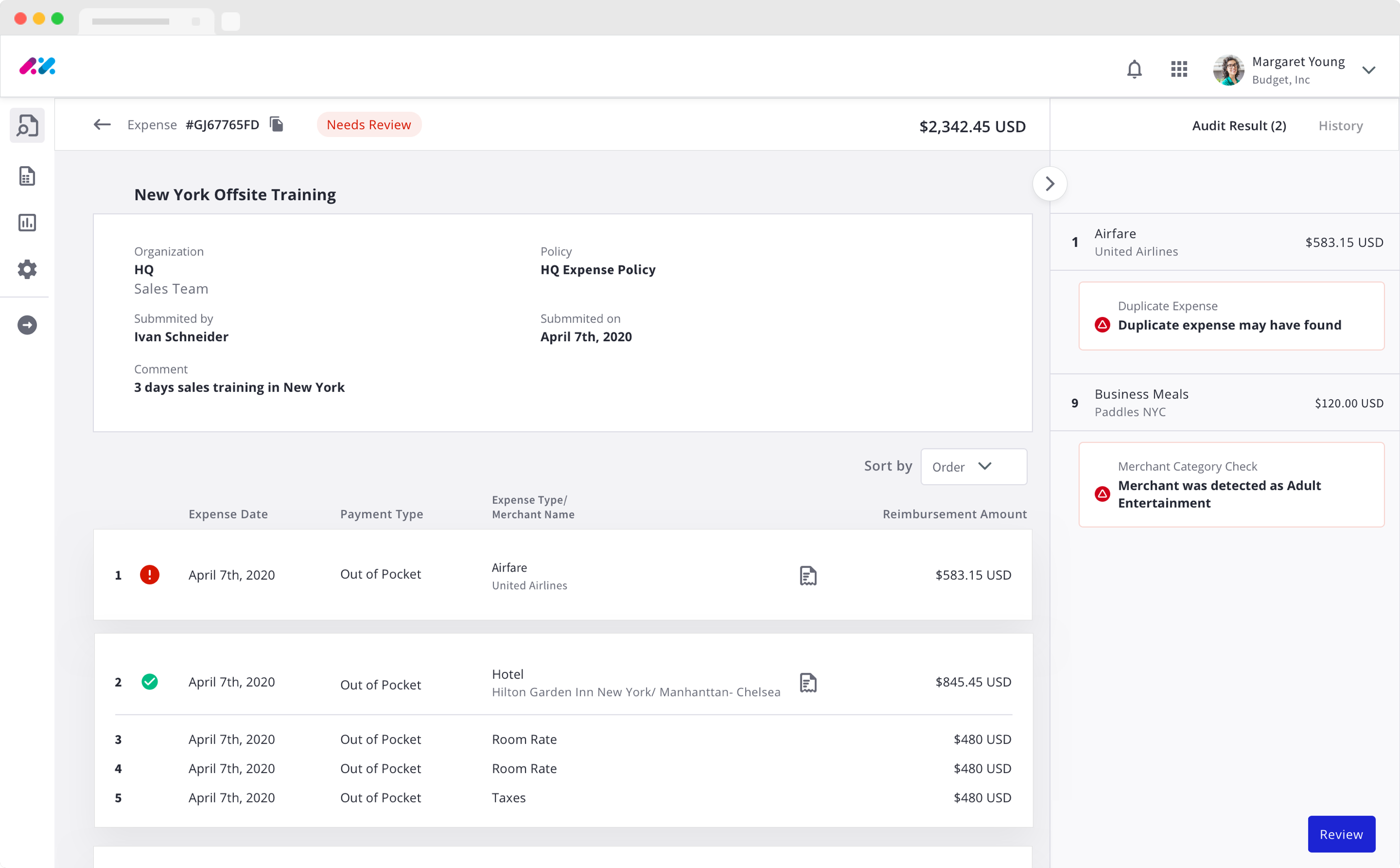Click the Payment Type column header
Viewport: 1400px width, 868px height.
[382, 514]
